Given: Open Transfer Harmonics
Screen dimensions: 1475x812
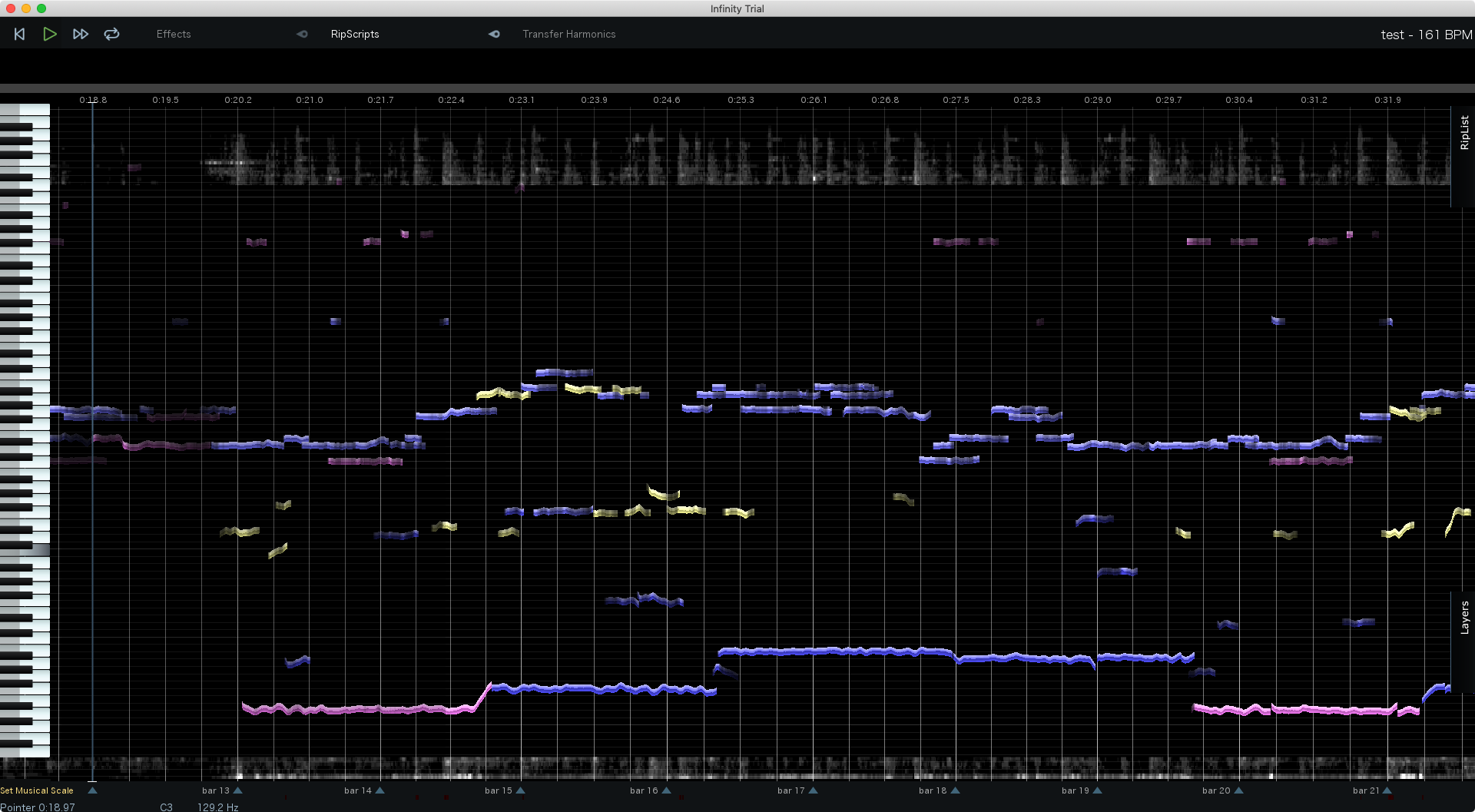Looking at the screenshot, I should pyautogui.click(x=569, y=34).
